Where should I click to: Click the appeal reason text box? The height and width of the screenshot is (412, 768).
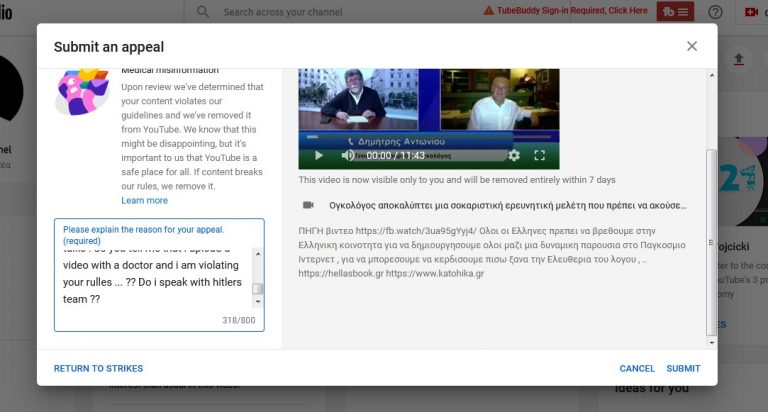tap(159, 275)
